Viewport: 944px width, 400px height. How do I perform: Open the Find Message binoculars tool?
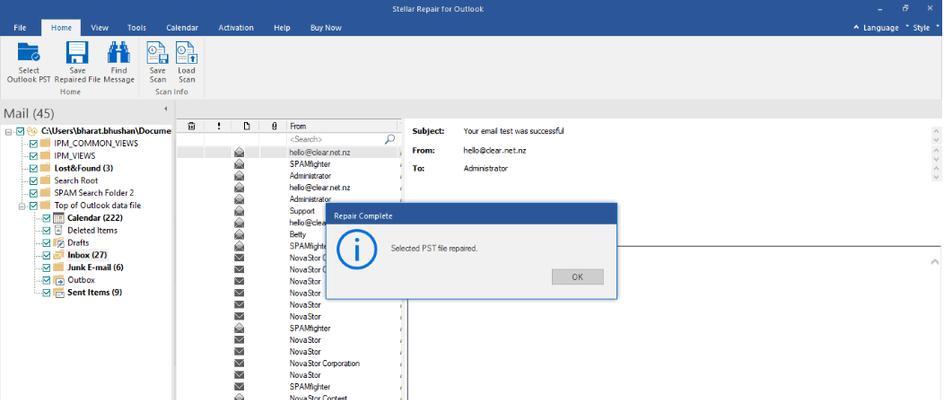click(119, 52)
